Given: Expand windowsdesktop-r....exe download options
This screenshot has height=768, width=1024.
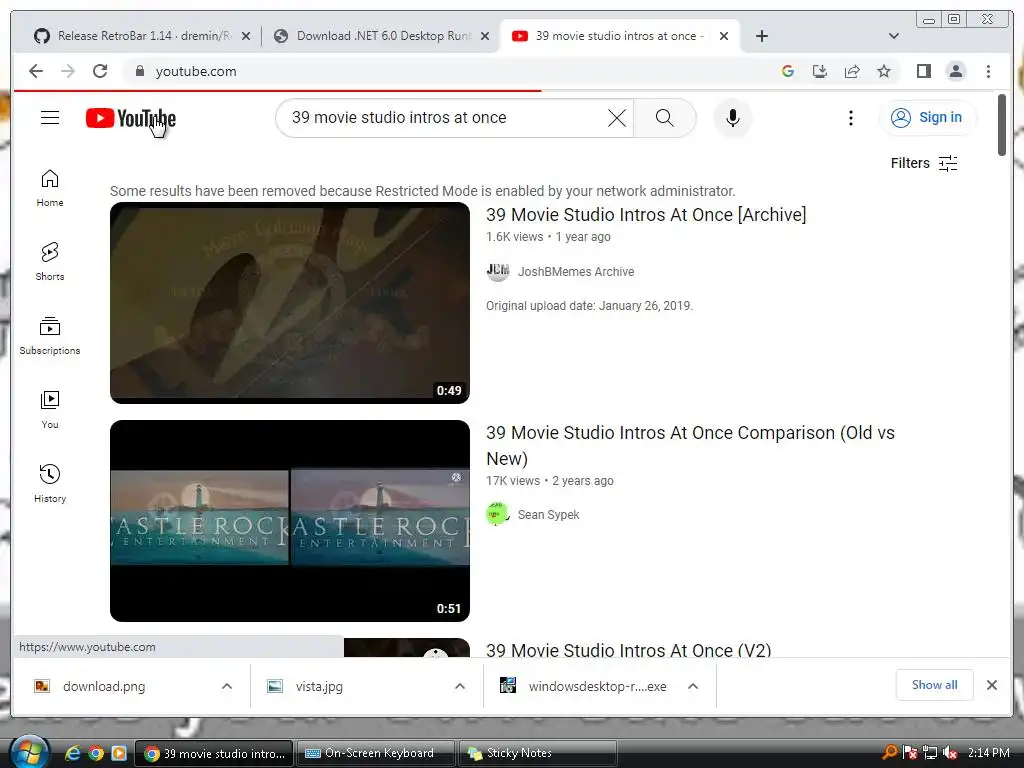Looking at the screenshot, I should pyautogui.click(x=693, y=686).
